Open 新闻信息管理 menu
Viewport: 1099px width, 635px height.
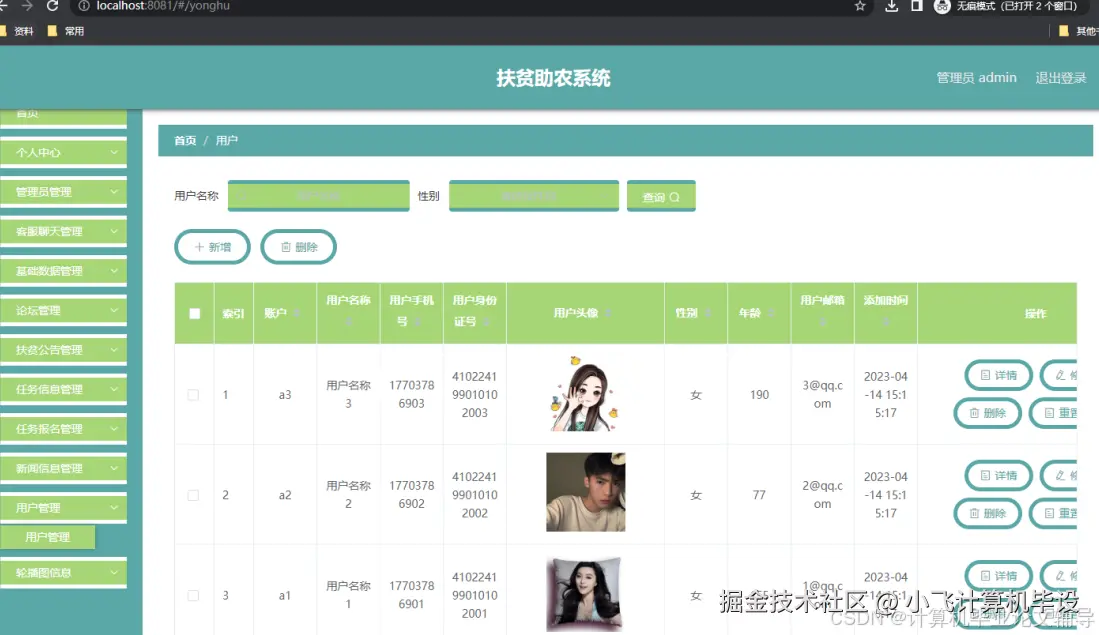tap(63, 468)
